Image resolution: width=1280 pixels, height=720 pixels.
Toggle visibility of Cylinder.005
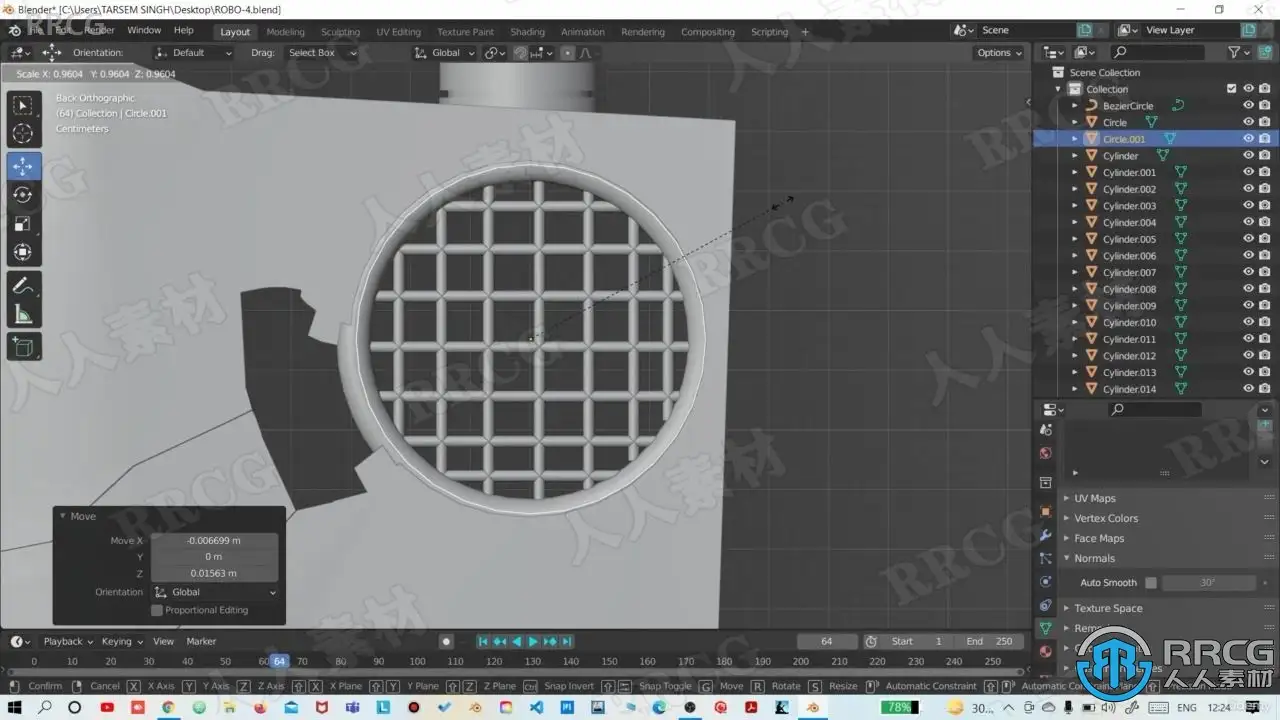[1248, 239]
